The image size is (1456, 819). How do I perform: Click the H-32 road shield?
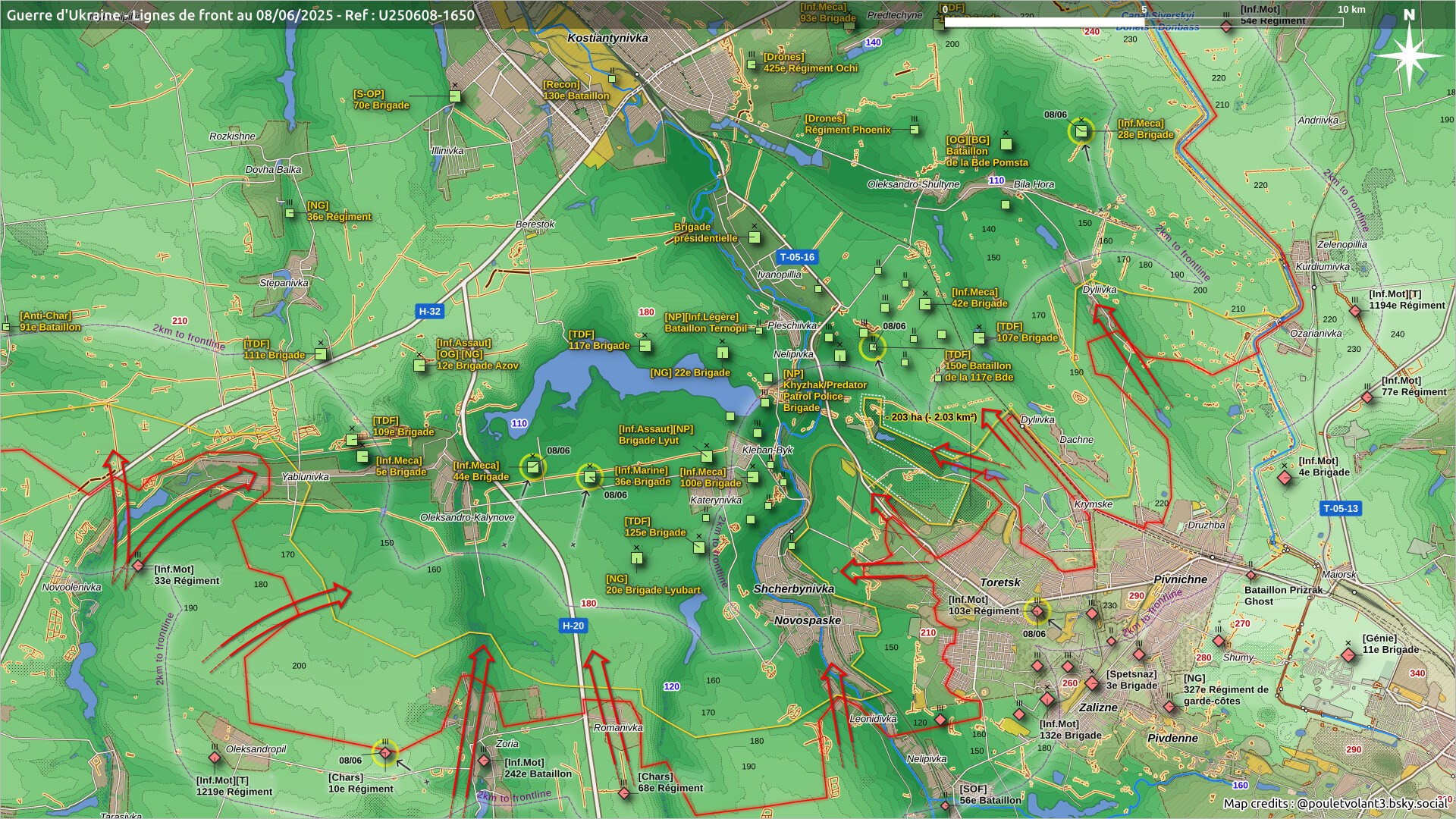tap(429, 311)
